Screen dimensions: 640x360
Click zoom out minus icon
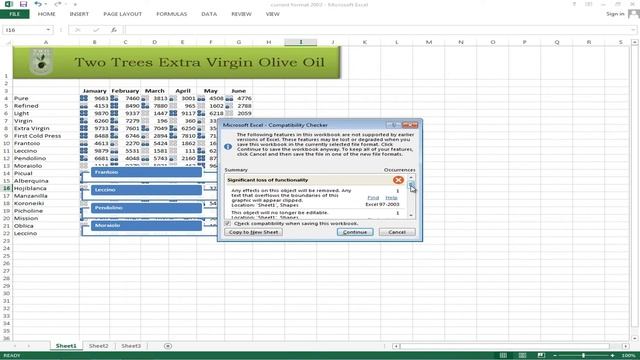[555, 356]
